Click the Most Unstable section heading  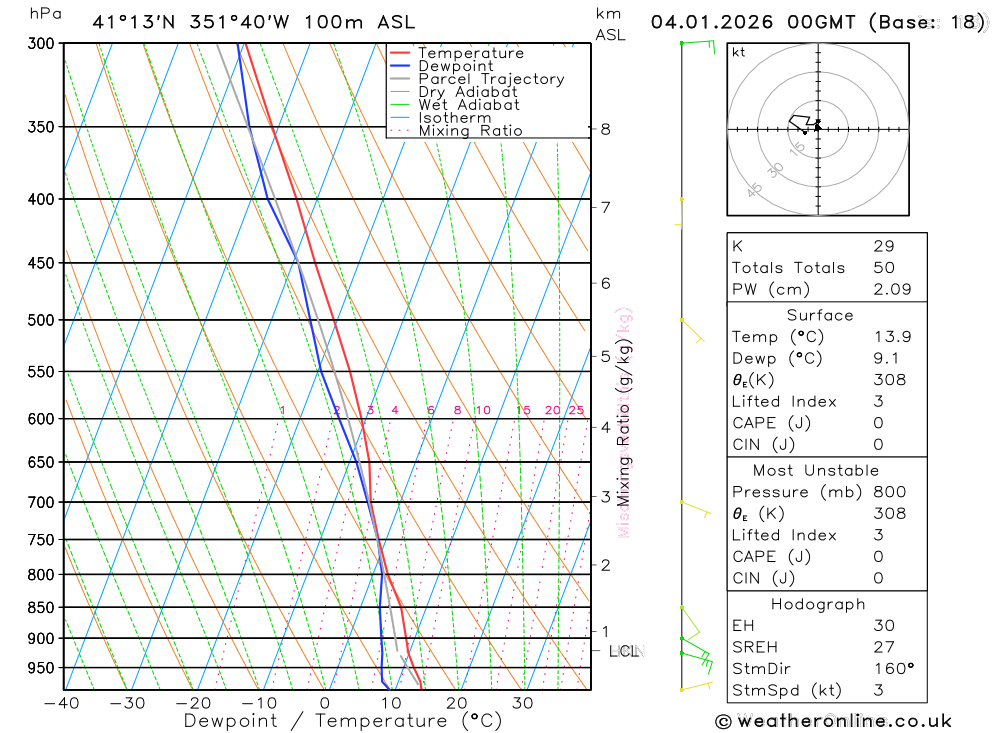[x=816, y=471]
